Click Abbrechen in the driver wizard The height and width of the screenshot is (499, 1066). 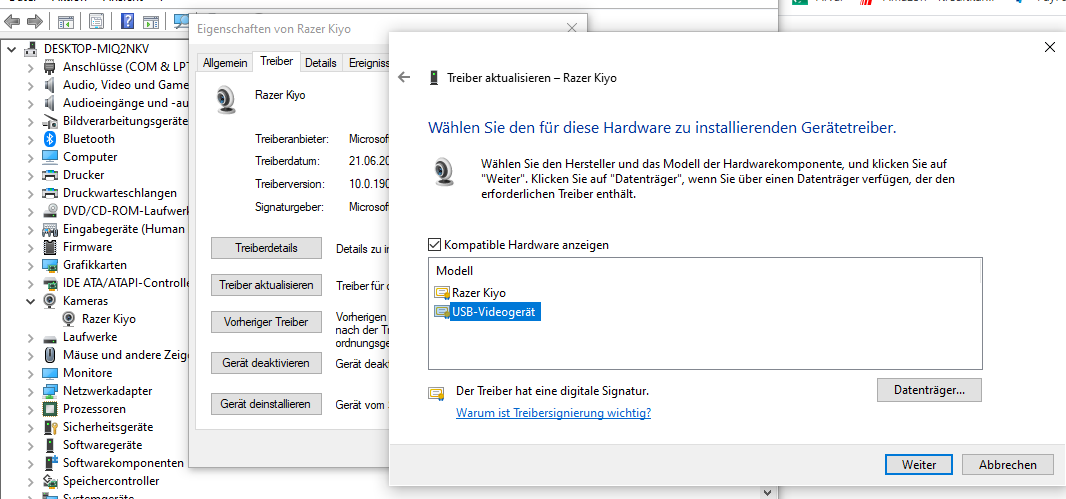1008,465
